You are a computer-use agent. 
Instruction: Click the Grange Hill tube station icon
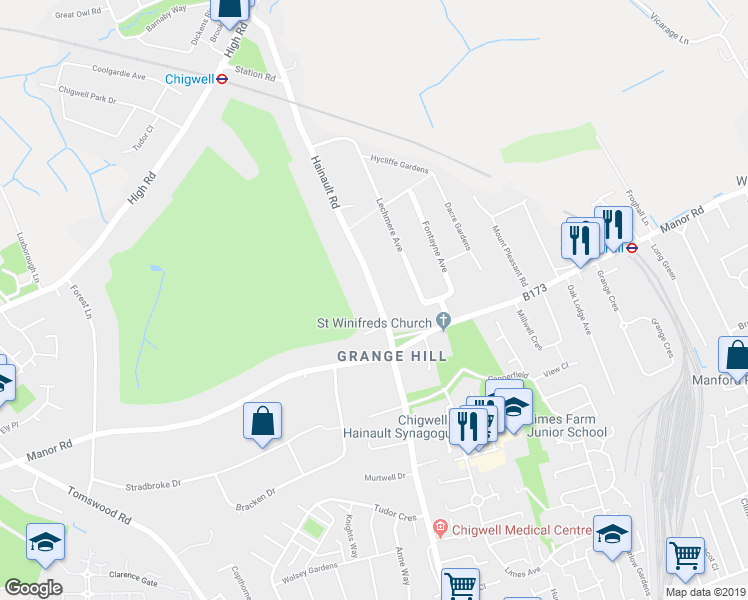coord(632,248)
